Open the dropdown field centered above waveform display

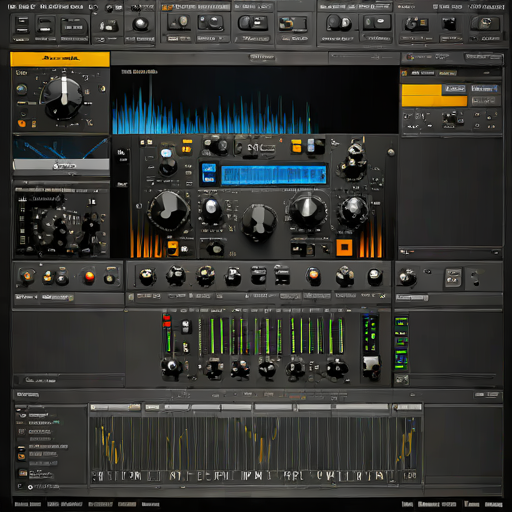coord(262,58)
